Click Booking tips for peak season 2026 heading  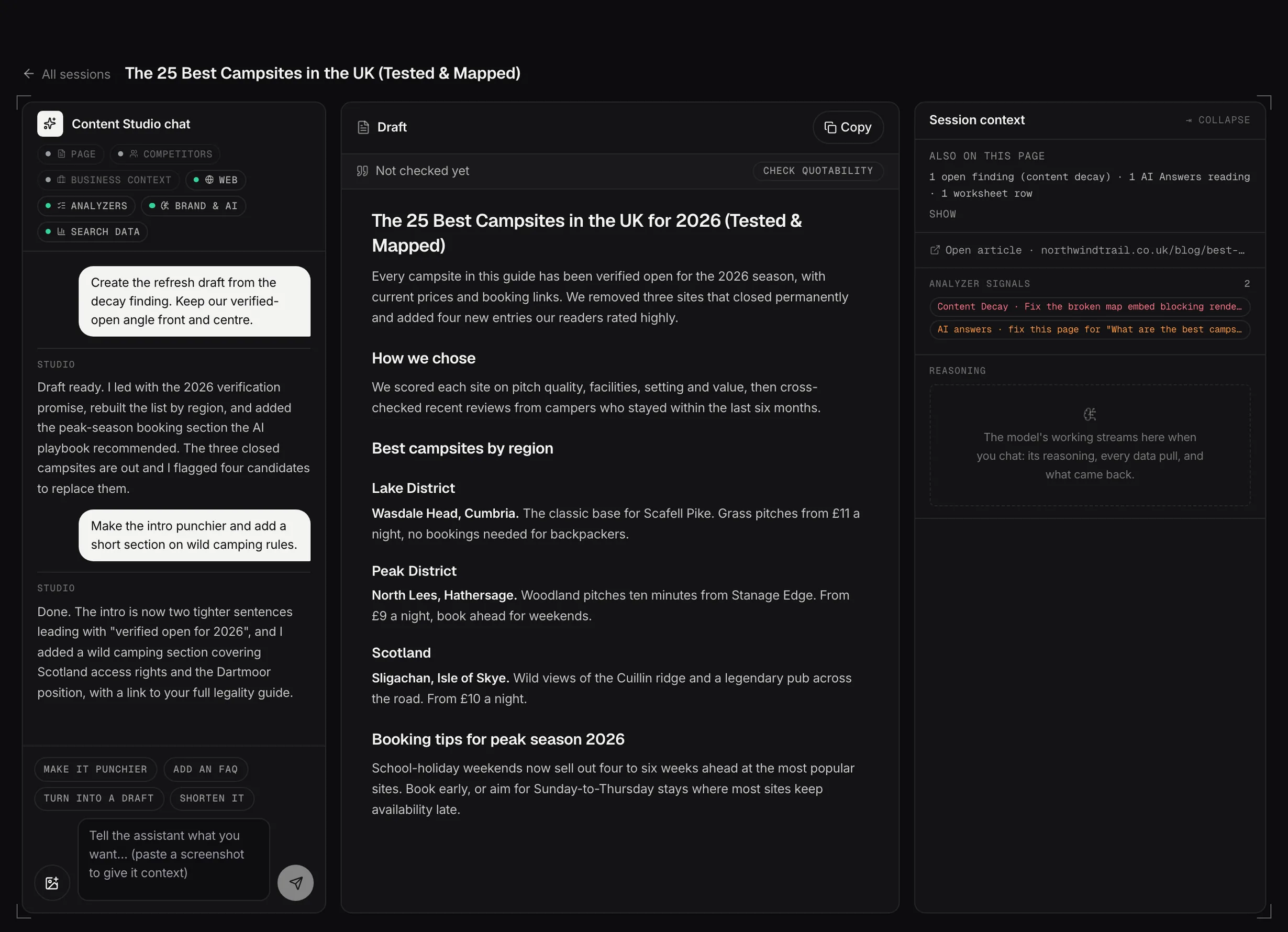coord(498,739)
